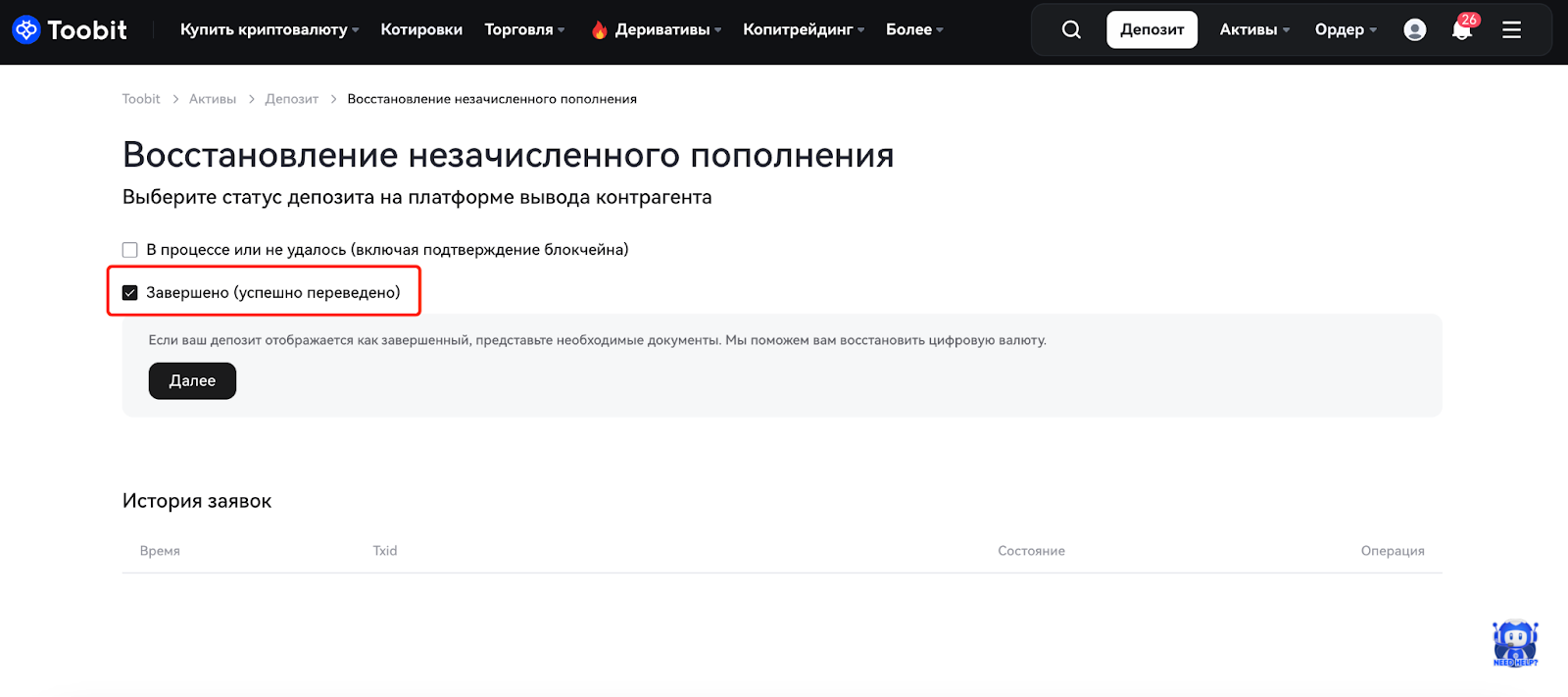Expand 'Купить криптовалюту' dropdown
The width and height of the screenshot is (1568, 697).
pos(269,29)
